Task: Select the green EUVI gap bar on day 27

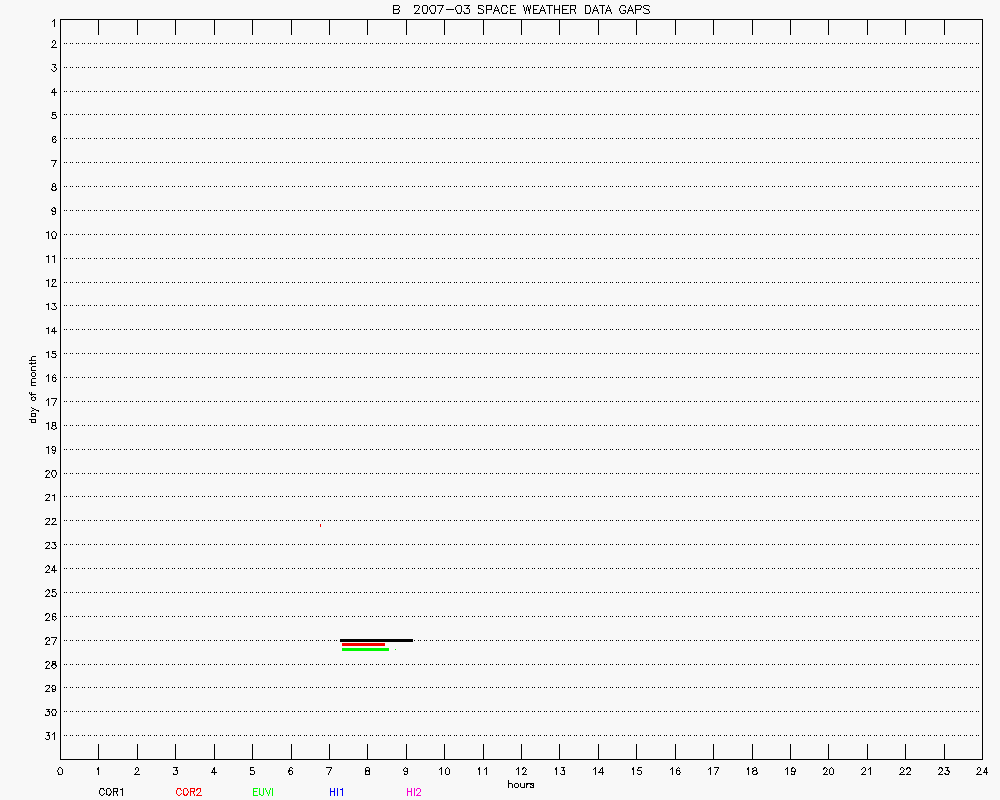Action: [x=365, y=650]
